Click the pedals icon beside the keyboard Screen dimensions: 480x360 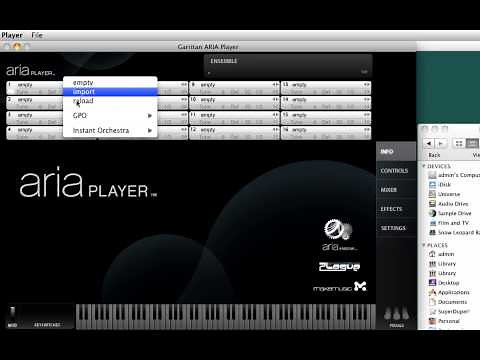point(396,314)
